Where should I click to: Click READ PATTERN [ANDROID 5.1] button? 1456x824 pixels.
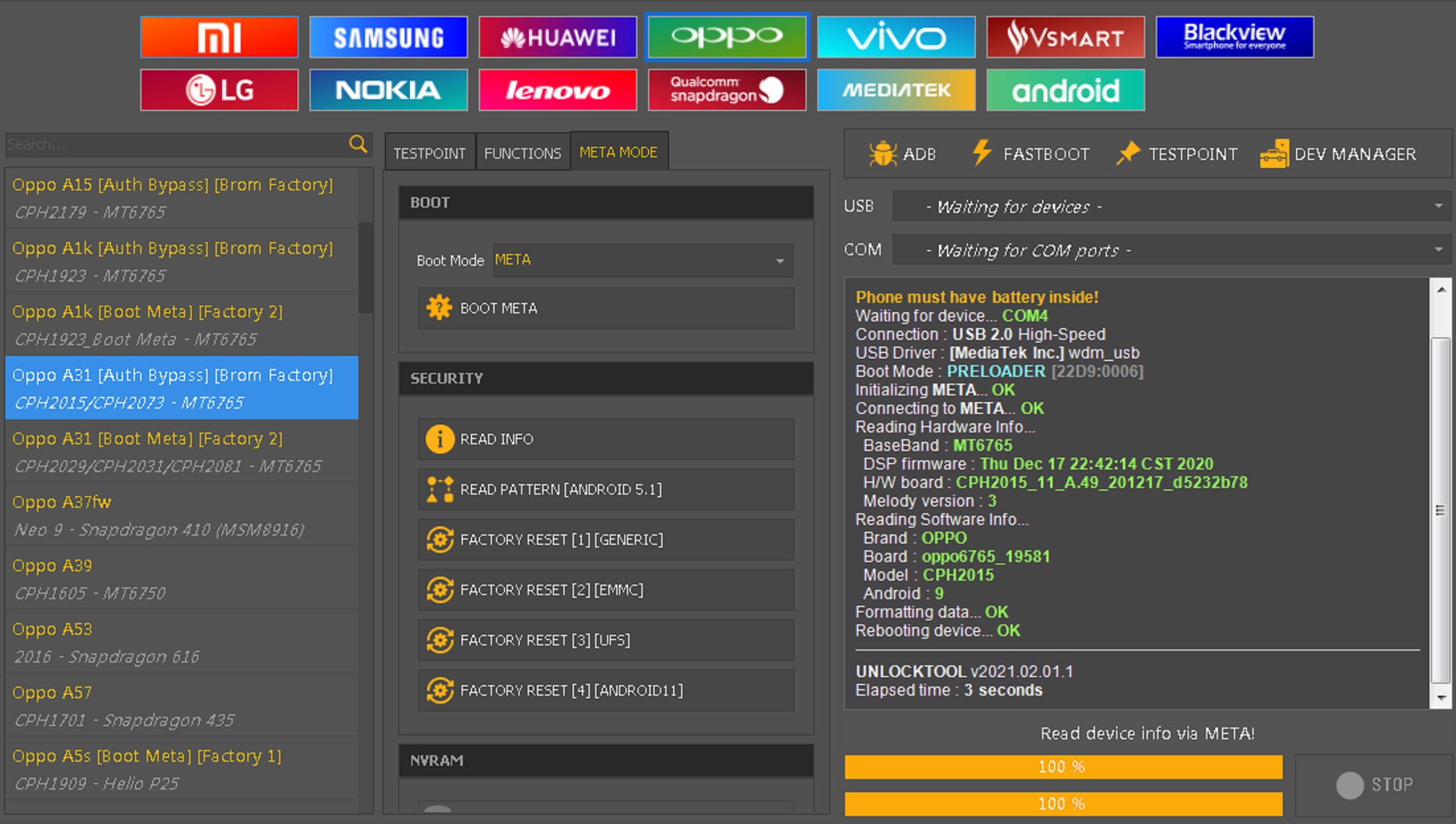coord(606,489)
